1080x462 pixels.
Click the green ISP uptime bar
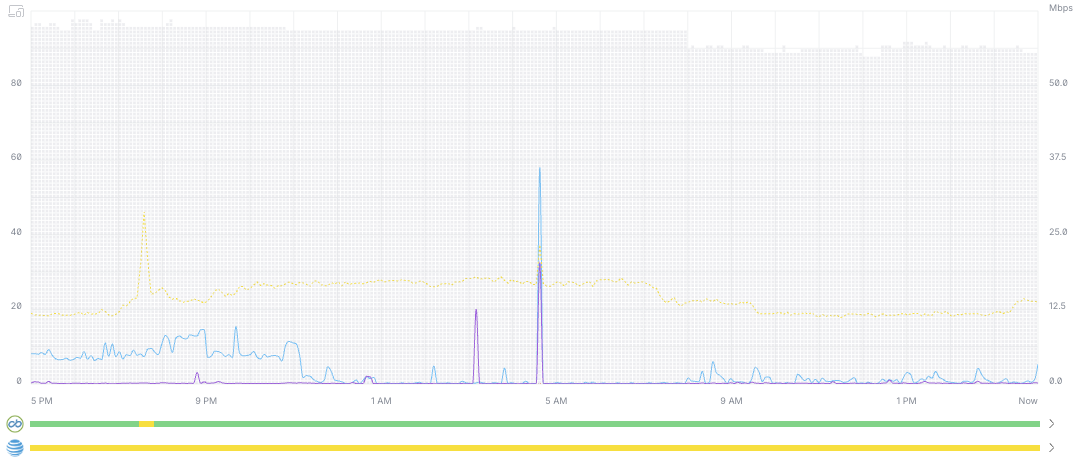pyautogui.click(x=534, y=423)
